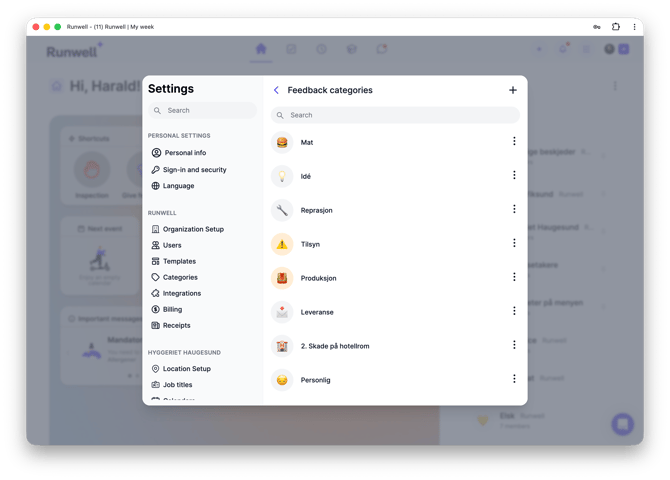Open Categories settings

175,277
